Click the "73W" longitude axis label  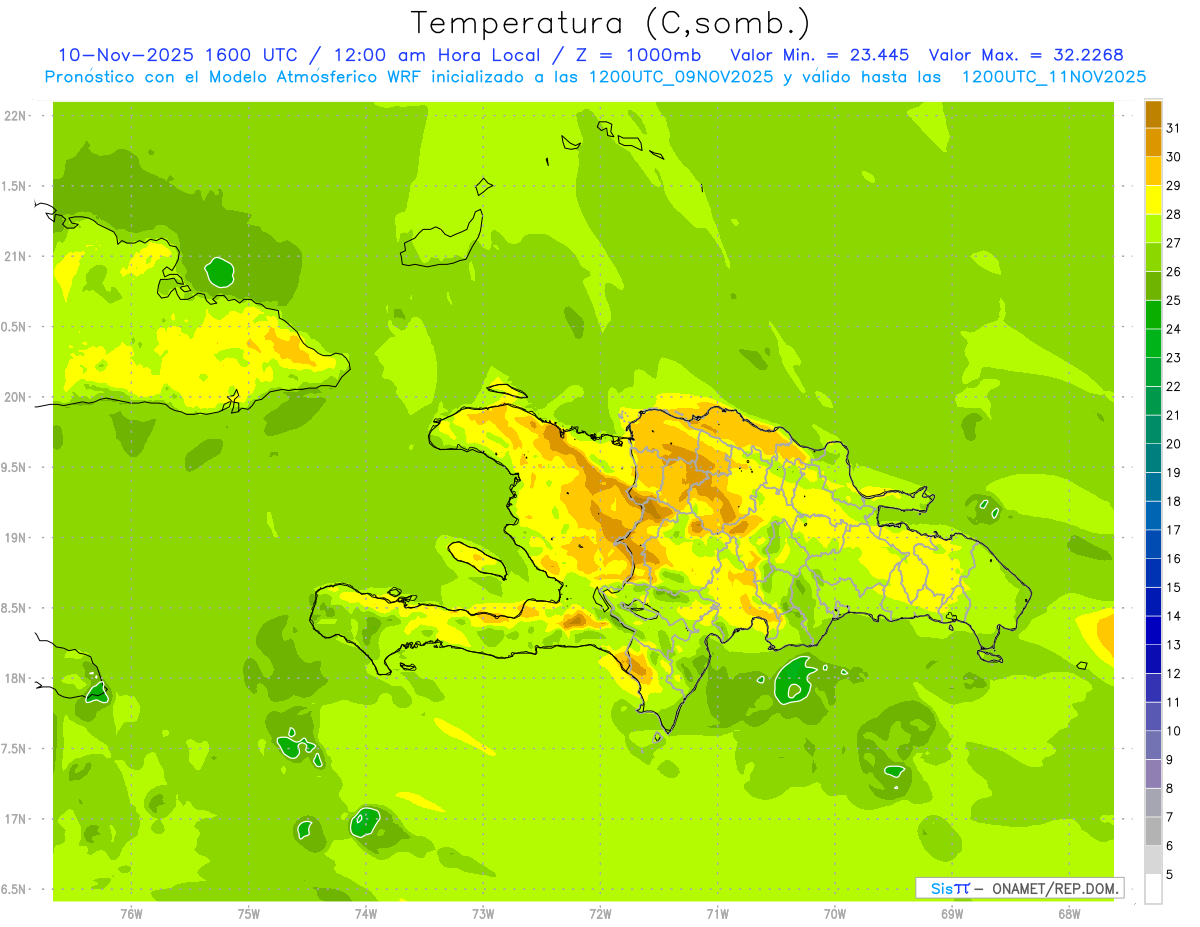coord(483,913)
